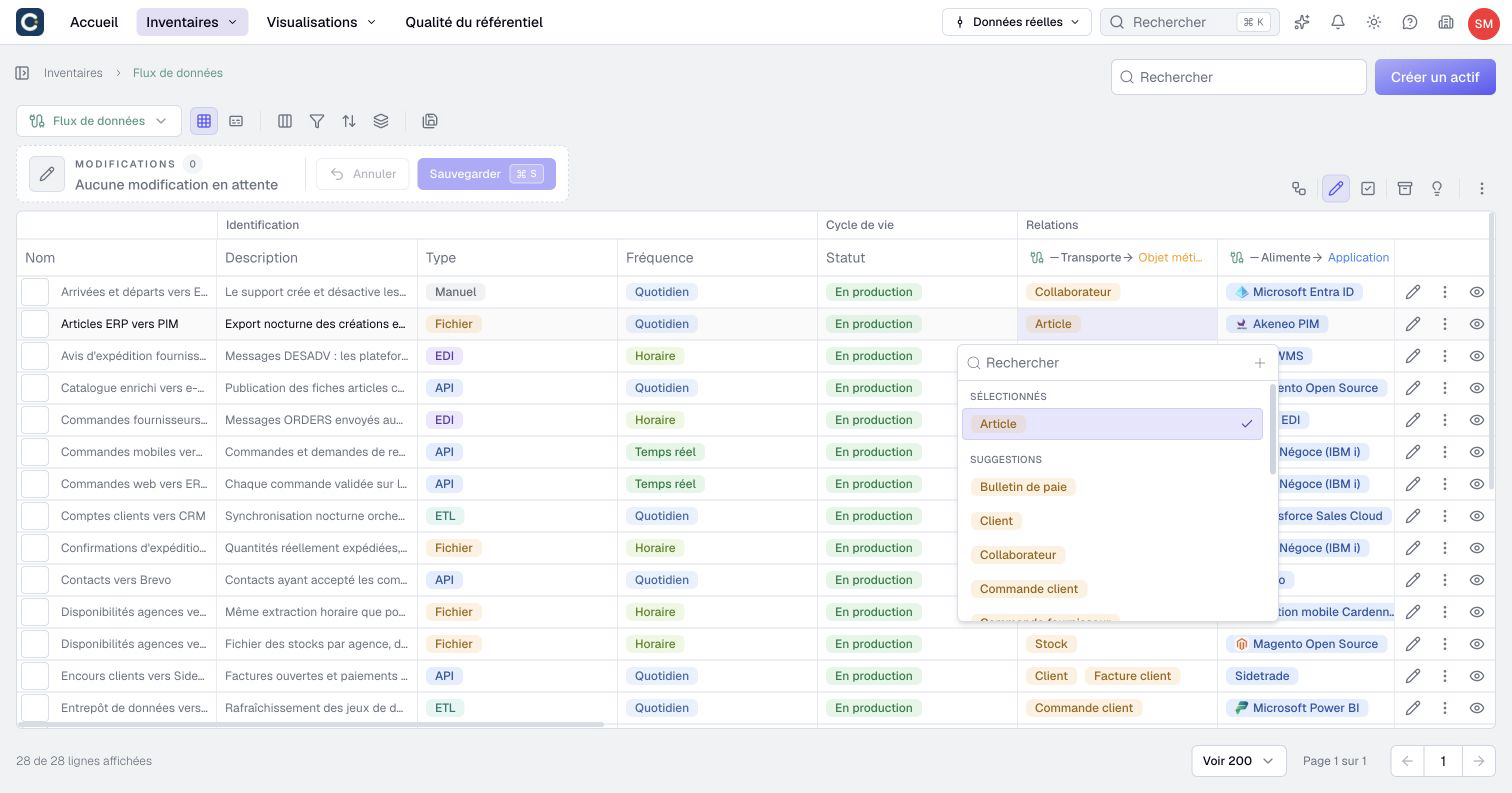The width and height of the screenshot is (1512, 793).
Task: Open the AI sparkles assistant icon
Action: [x=1302, y=22]
